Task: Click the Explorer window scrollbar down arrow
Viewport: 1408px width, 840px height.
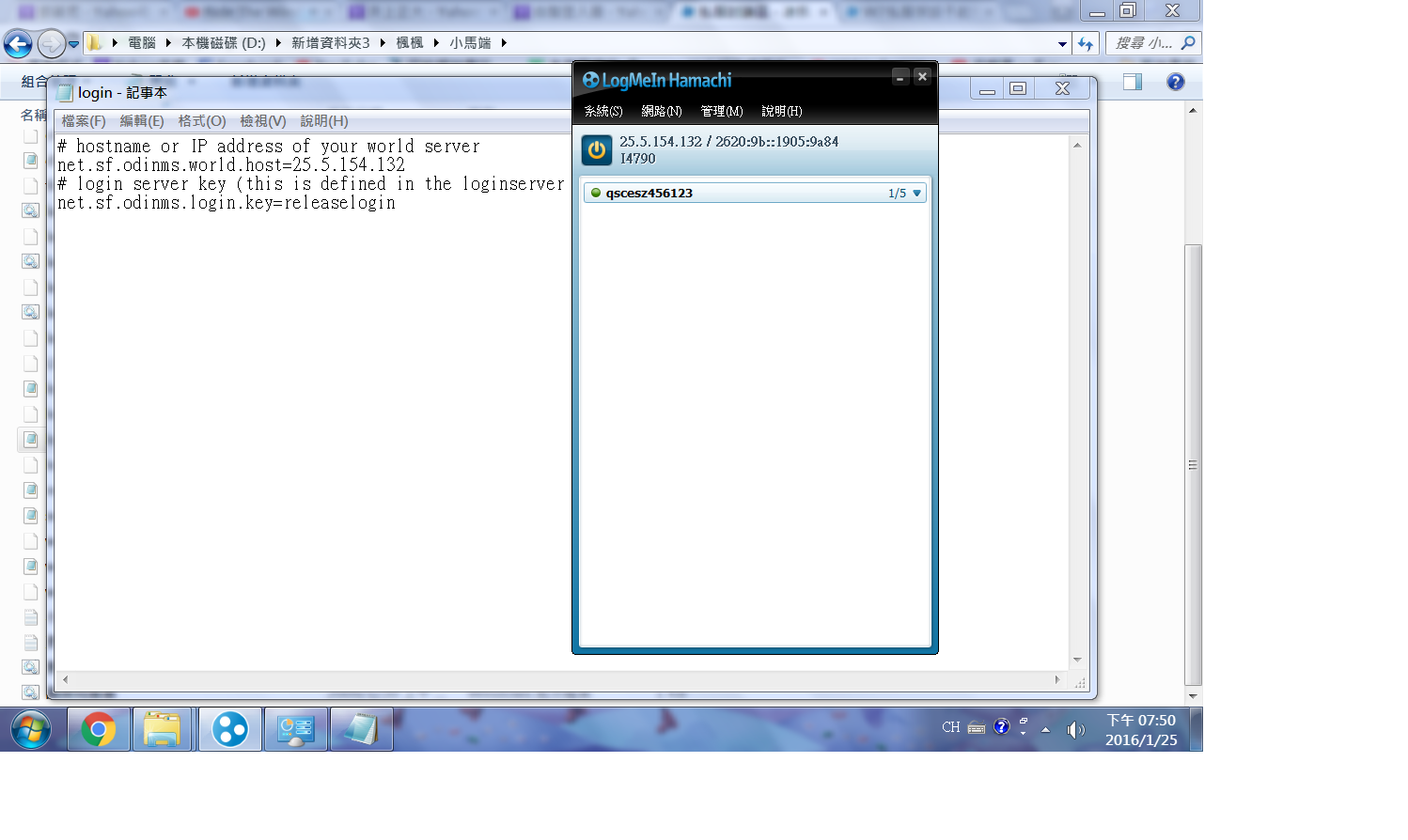Action: (x=1193, y=697)
